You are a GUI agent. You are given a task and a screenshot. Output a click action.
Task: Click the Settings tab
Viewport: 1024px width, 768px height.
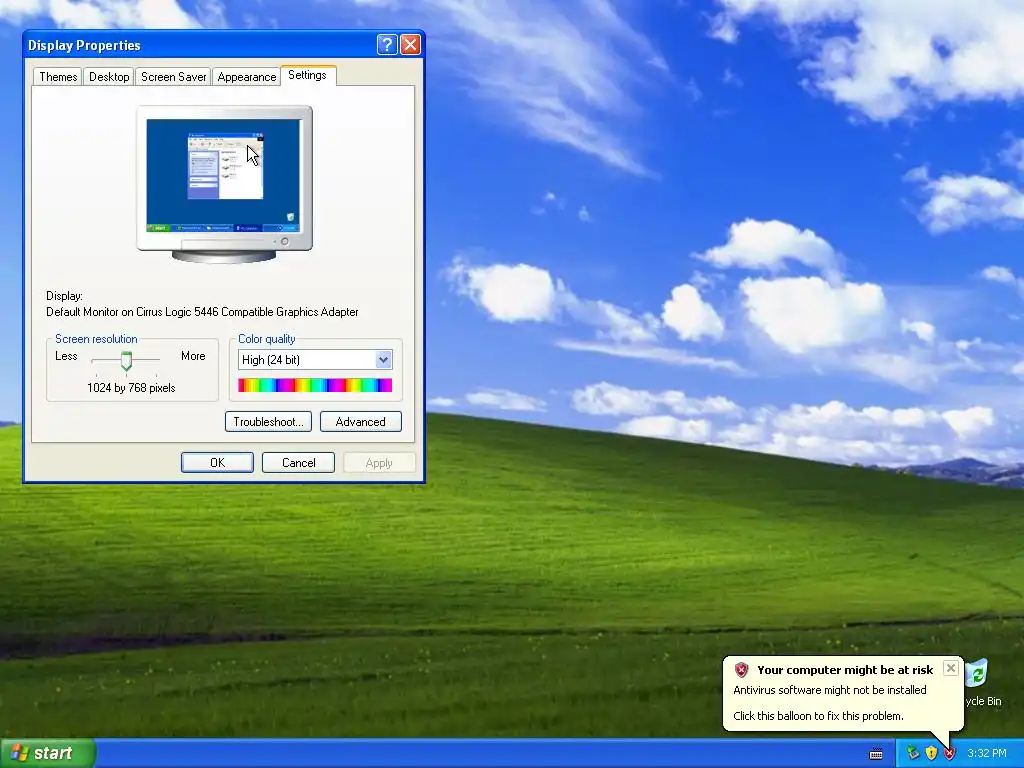(x=308, y=75)
